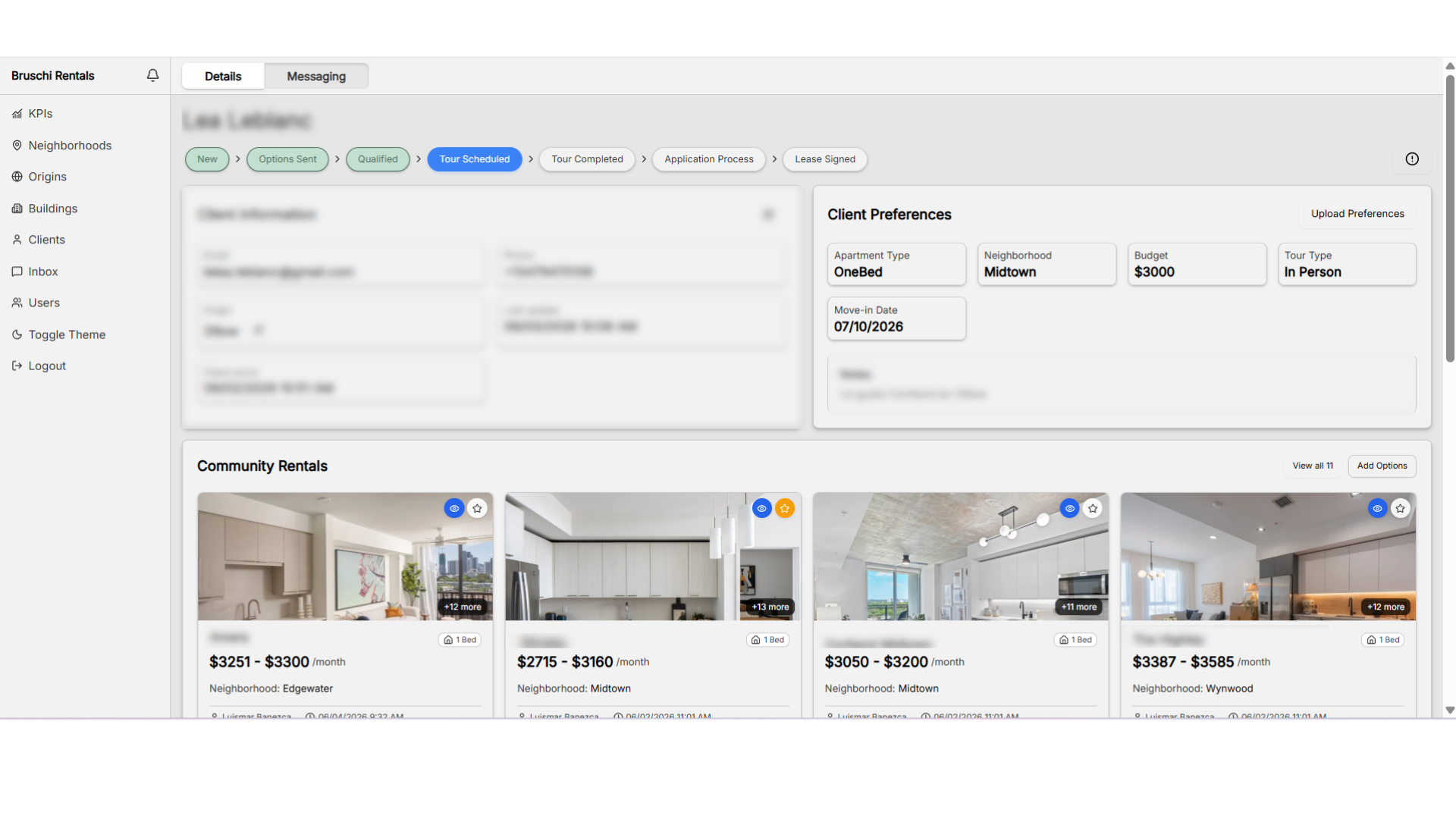Switch to the Messaging tab
Image resolution: width=1456 pixels, height=819 pixels.
click(316, 77)
